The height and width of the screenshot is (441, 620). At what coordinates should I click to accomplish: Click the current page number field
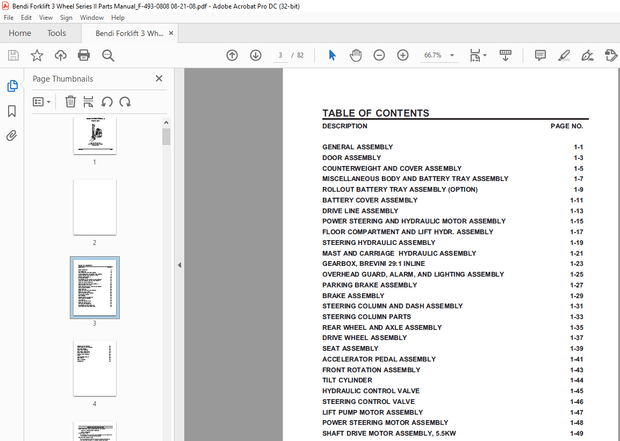pyautogui.click(x=280, y=55)
